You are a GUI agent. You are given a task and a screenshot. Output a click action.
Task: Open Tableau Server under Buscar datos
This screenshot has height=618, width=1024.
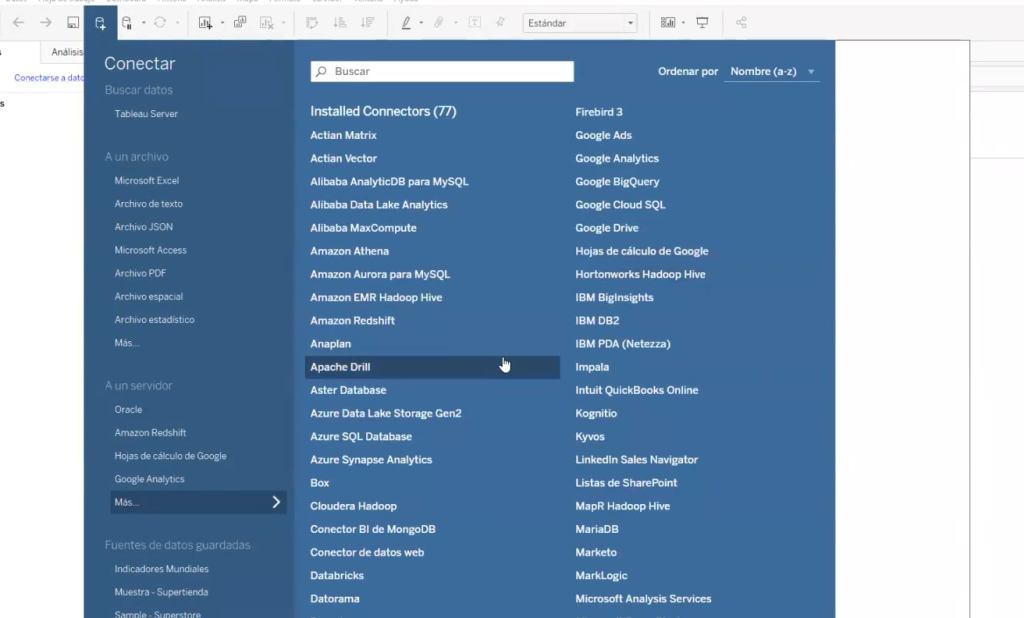(x=146, y=114)
